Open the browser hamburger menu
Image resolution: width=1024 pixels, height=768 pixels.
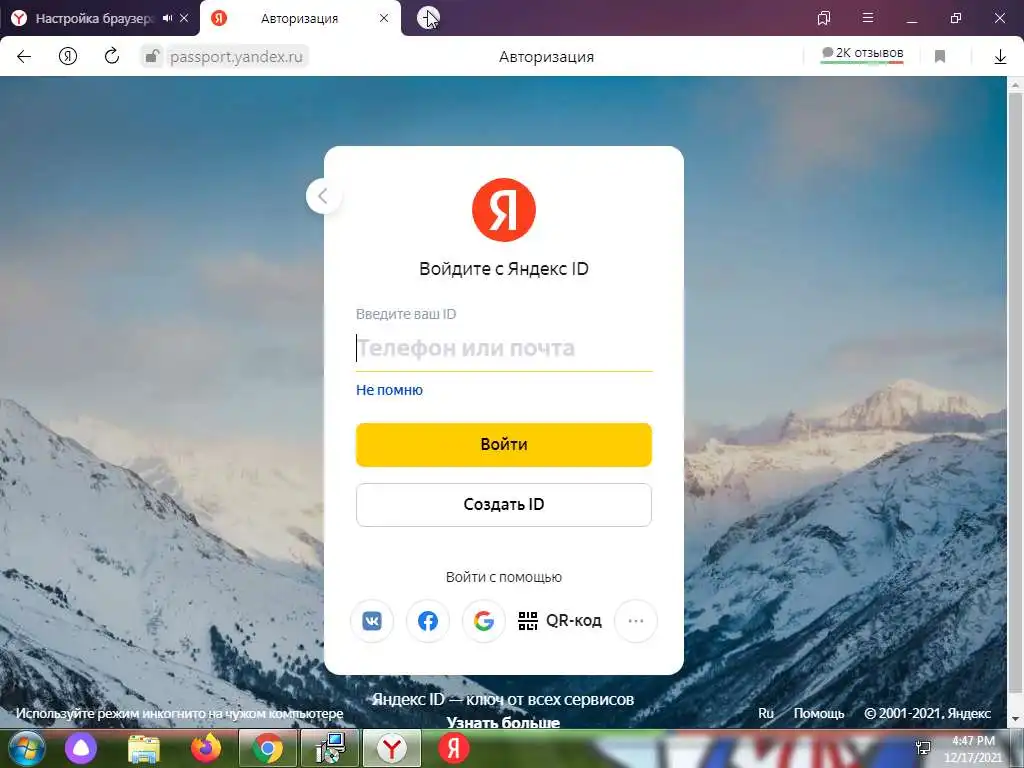tap(868, 18)
